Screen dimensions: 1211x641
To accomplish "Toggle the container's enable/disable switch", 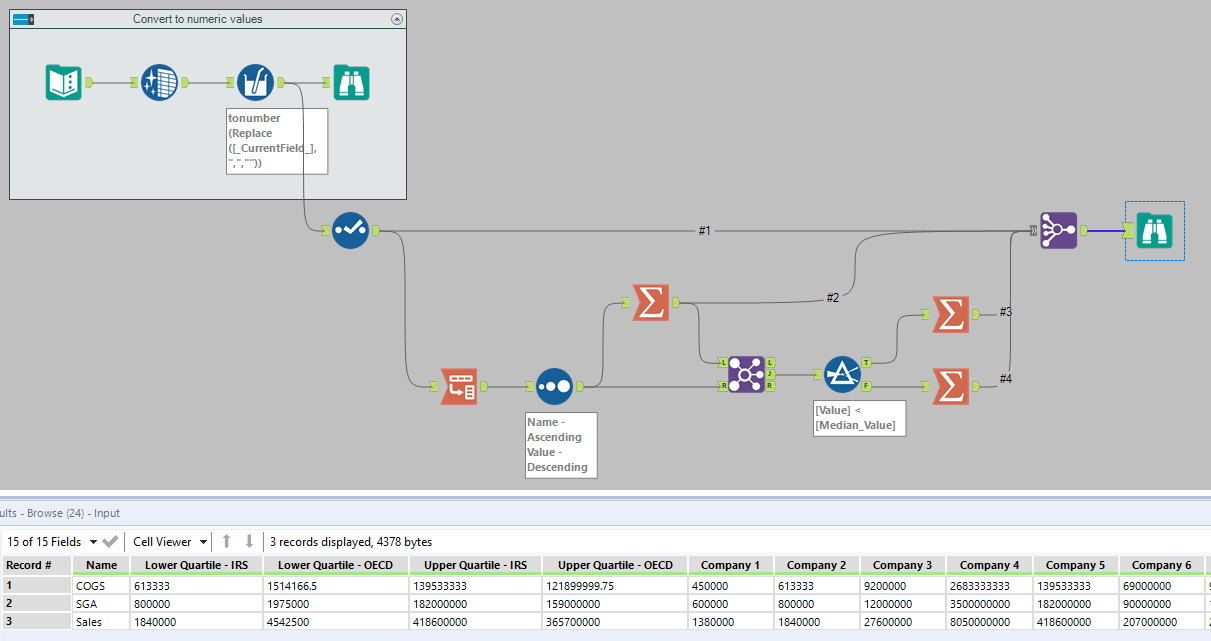I will 22,18.
